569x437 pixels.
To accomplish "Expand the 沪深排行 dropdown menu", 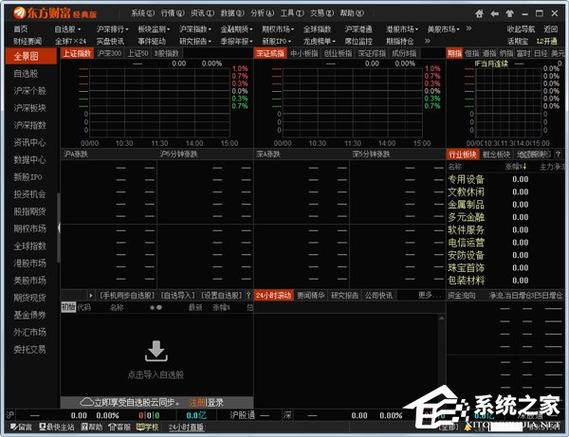I will tap(112, 29).
